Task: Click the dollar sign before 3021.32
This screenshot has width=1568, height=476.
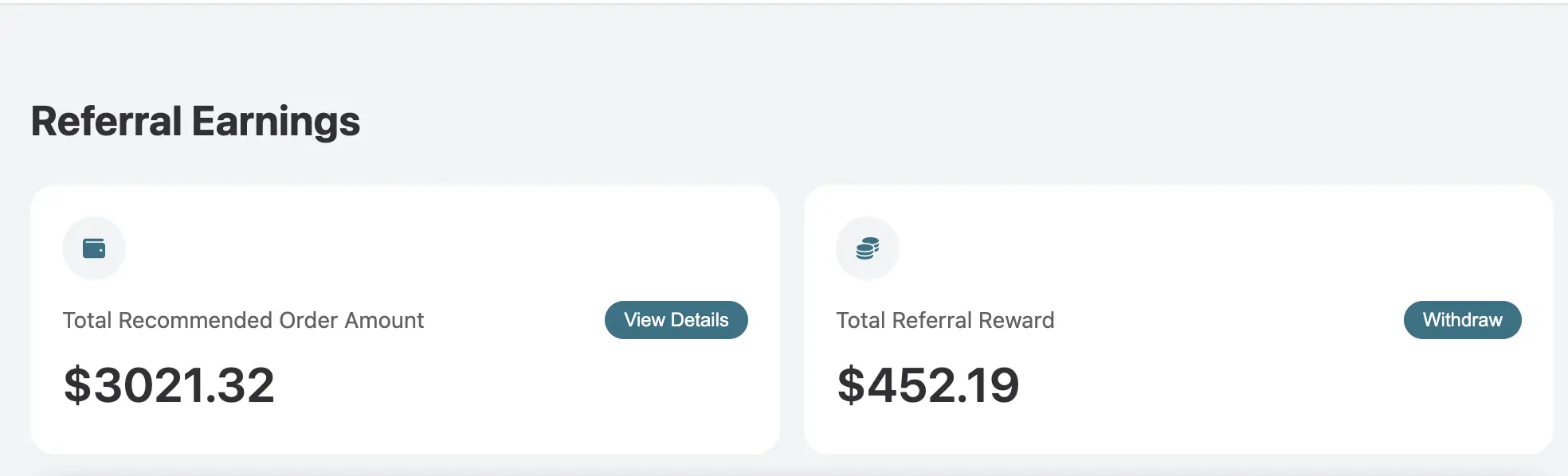Action: tap(77, 385)
